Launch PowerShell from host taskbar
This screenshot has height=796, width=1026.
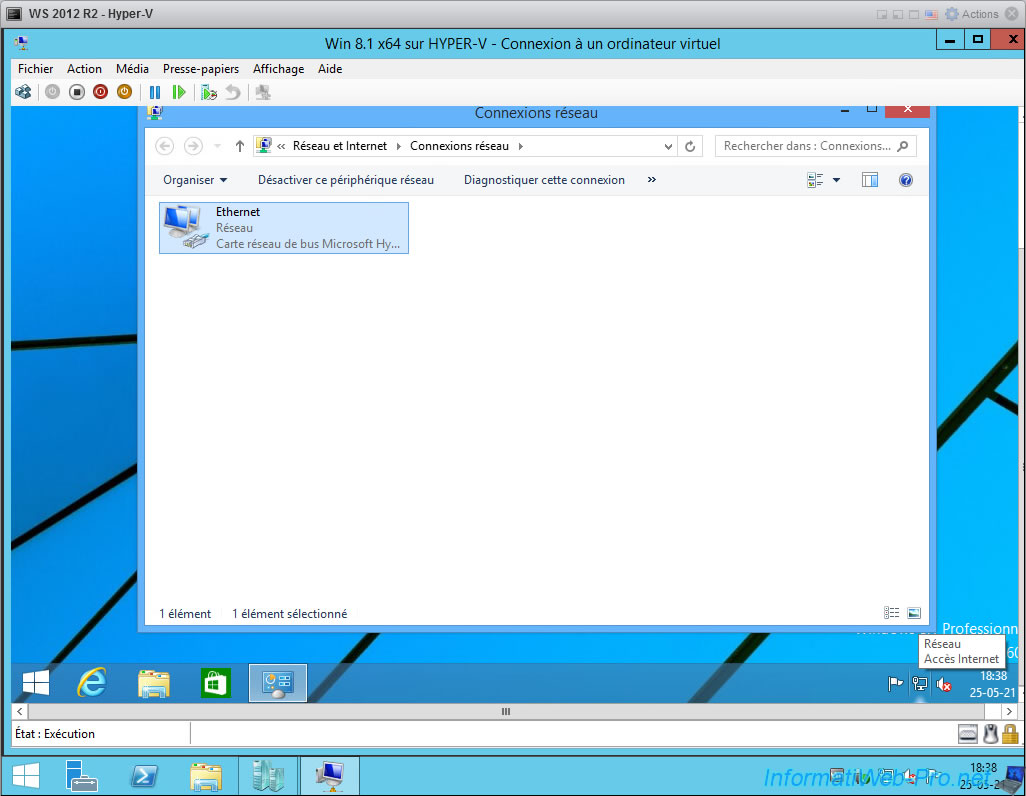click(144, 776)
